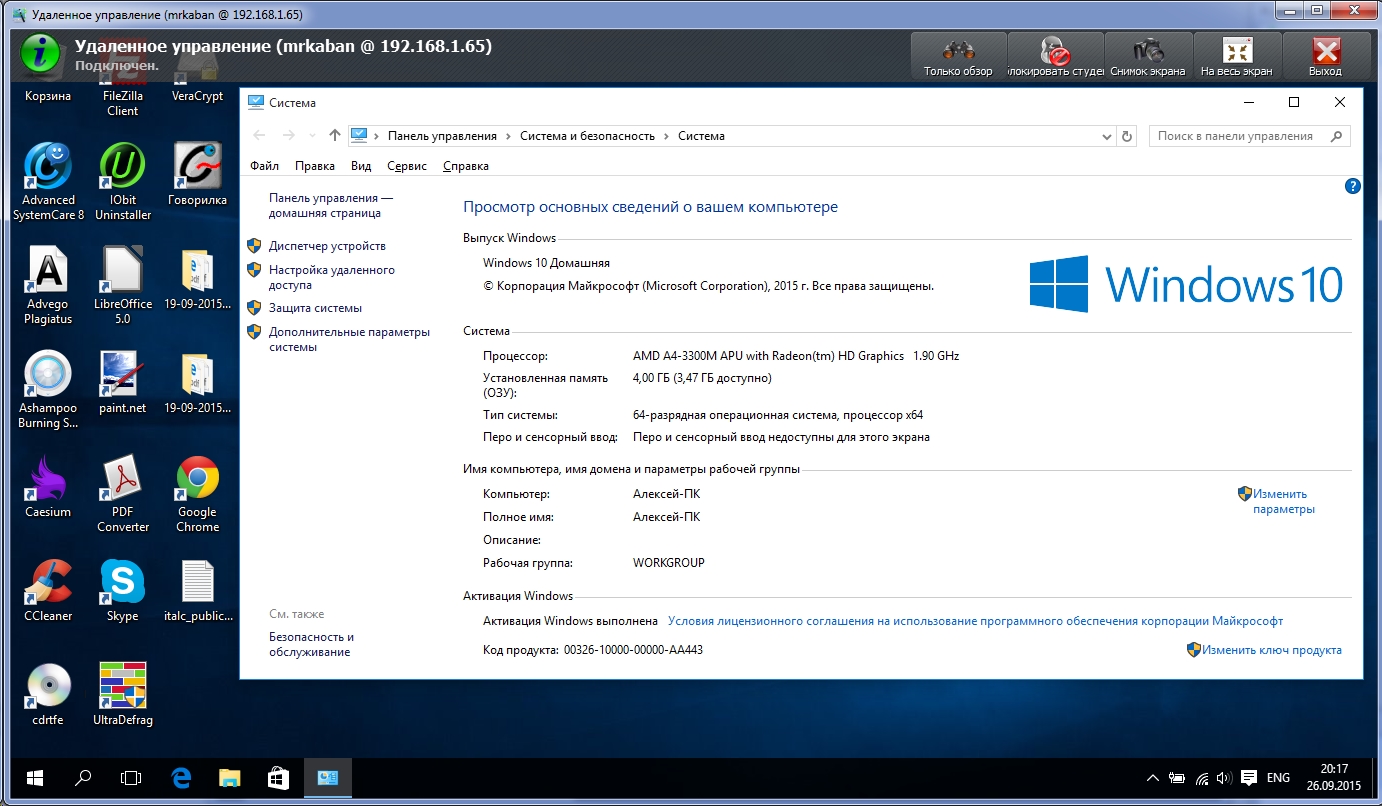Select PDF Converter desktop icon

(123, 493)
